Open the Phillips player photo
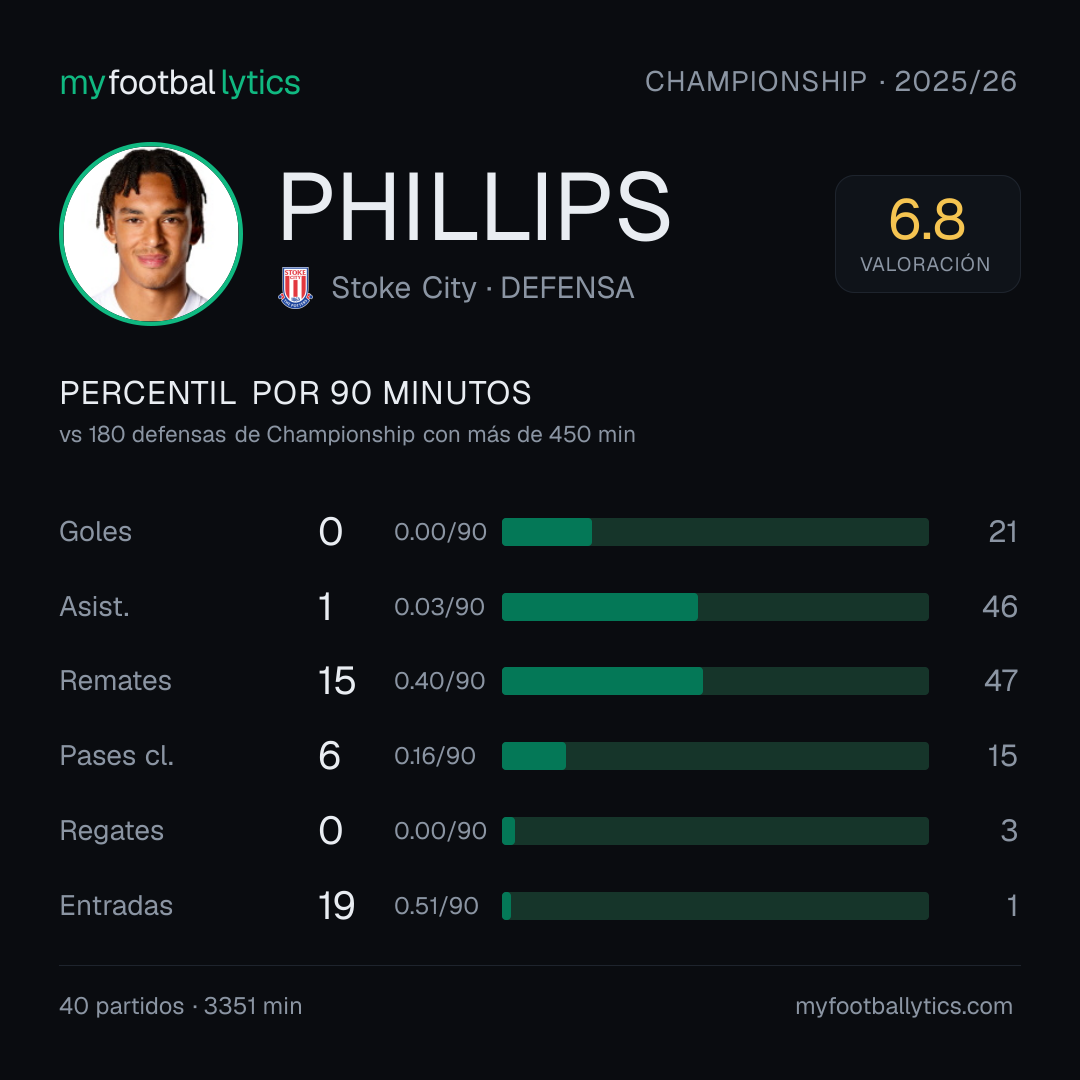This screenshot has height=1080, width=1080. tap(151, 233)
